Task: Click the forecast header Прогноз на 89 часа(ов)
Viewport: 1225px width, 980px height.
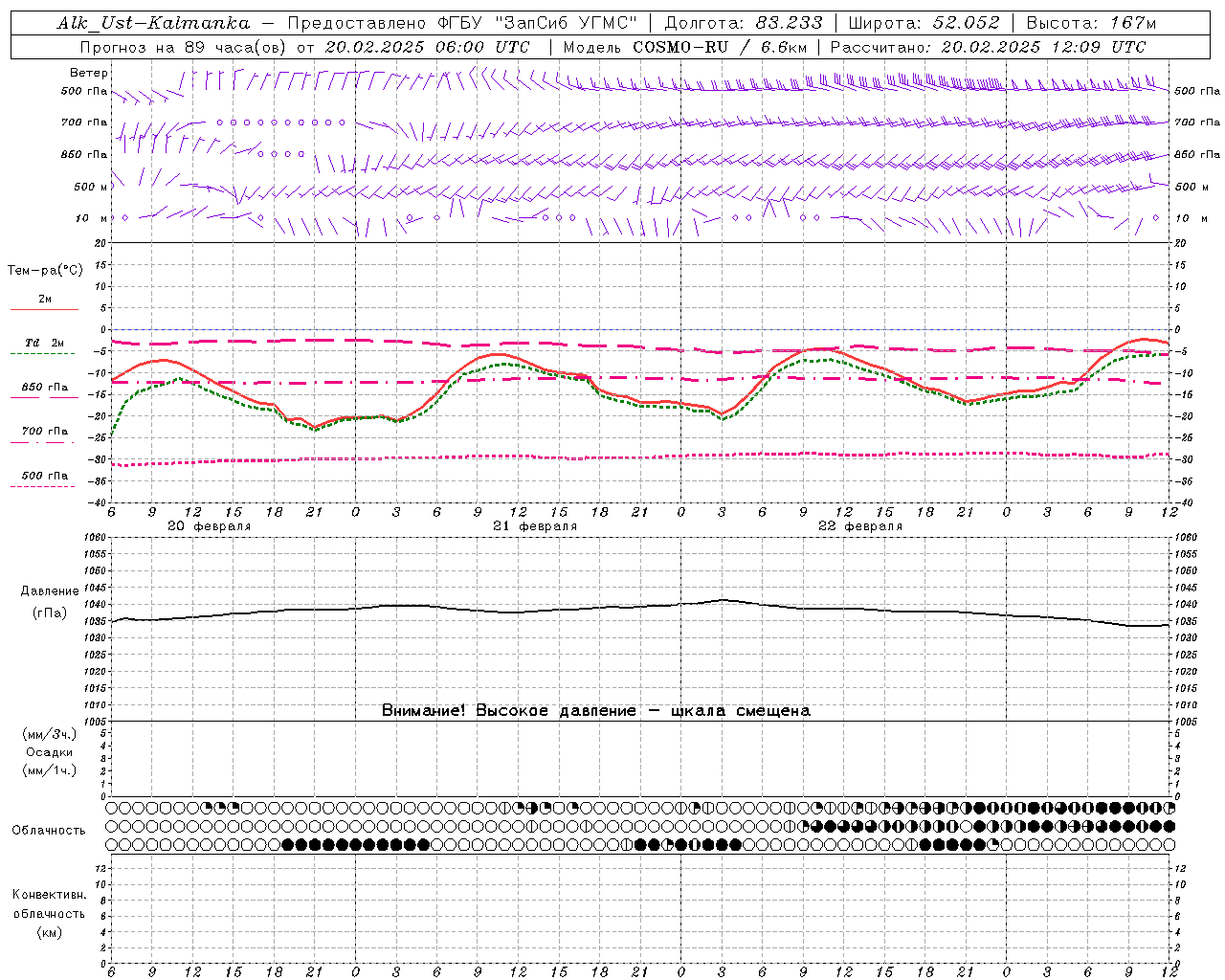Action: [x=185, y=47]
